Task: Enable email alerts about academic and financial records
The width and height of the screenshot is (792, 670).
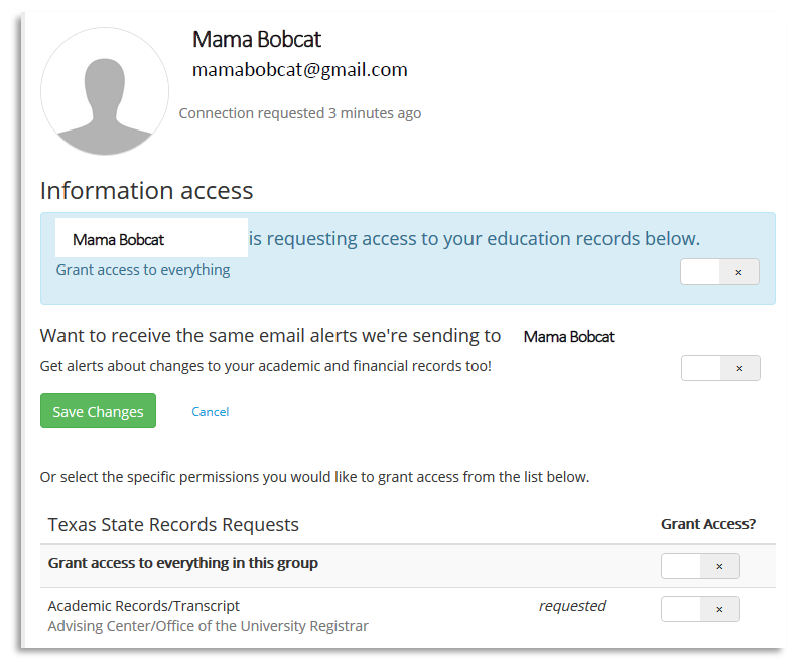Action: tap(720, 368)
